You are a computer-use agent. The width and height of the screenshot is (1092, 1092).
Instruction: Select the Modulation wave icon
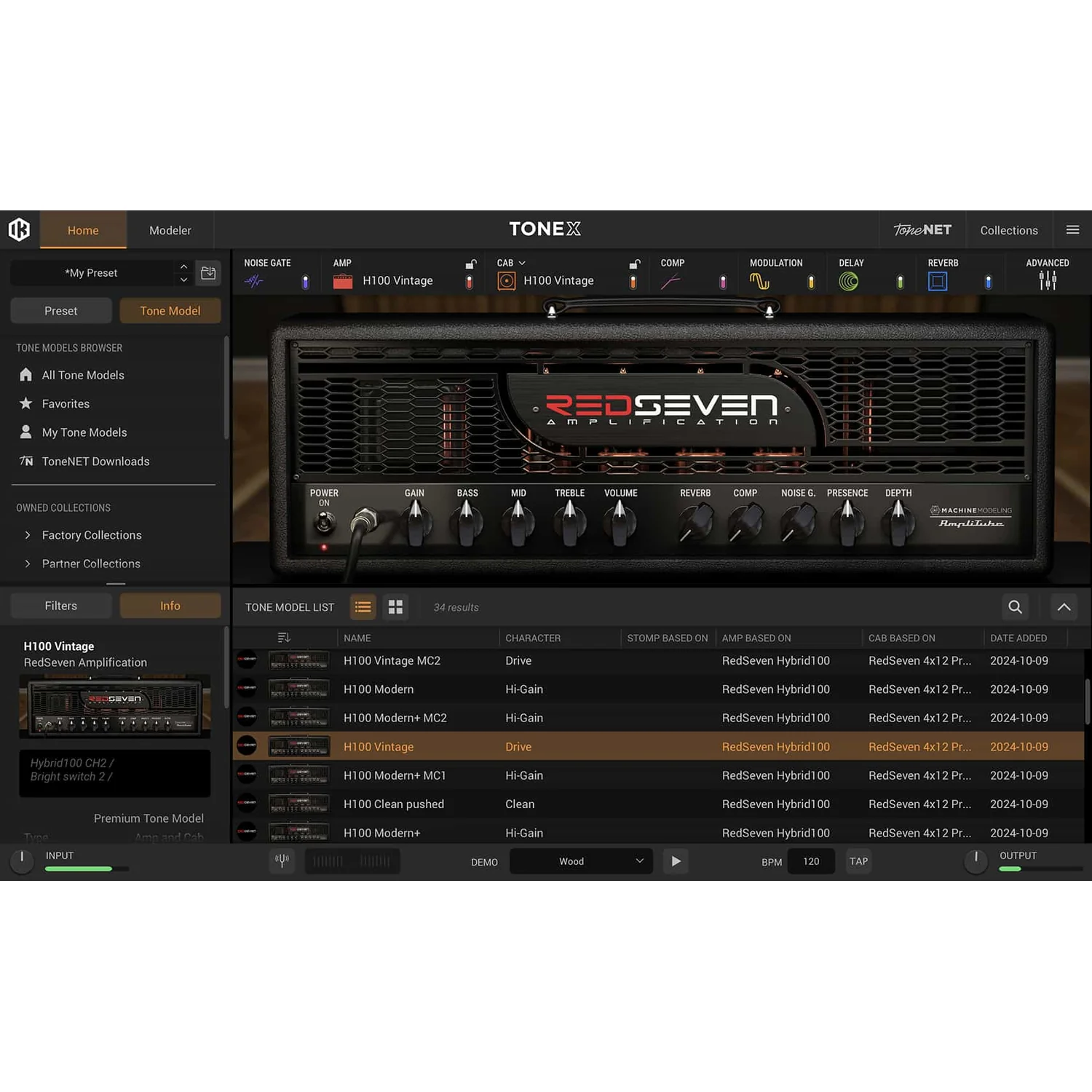(759, 281)
